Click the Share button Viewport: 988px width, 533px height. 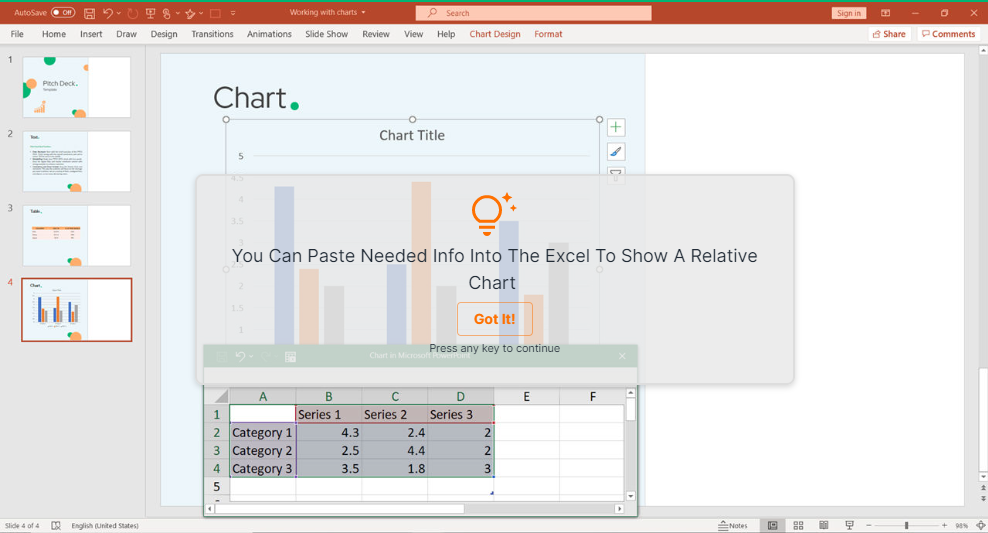(x=889, y=34)
